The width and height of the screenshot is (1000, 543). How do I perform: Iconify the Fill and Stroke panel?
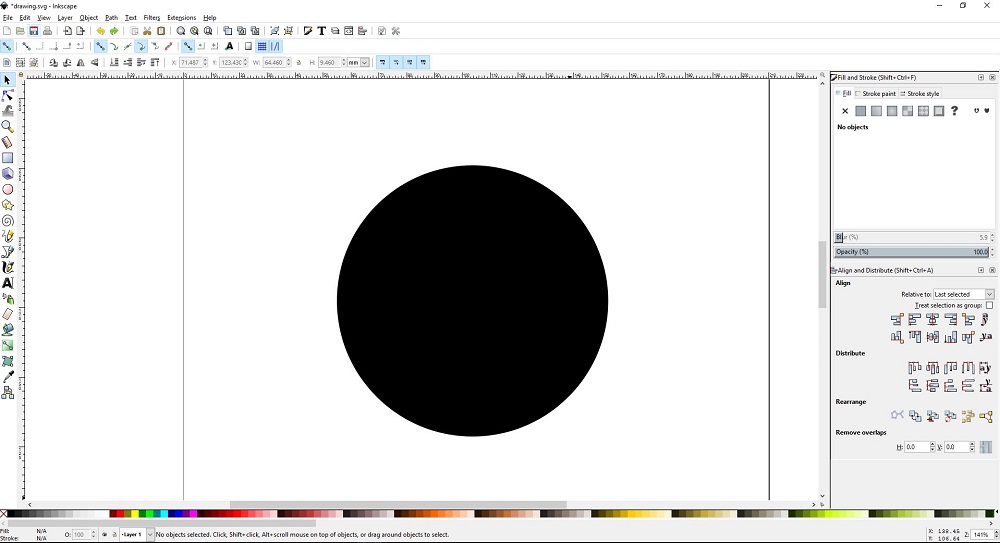tap(981, 77)
